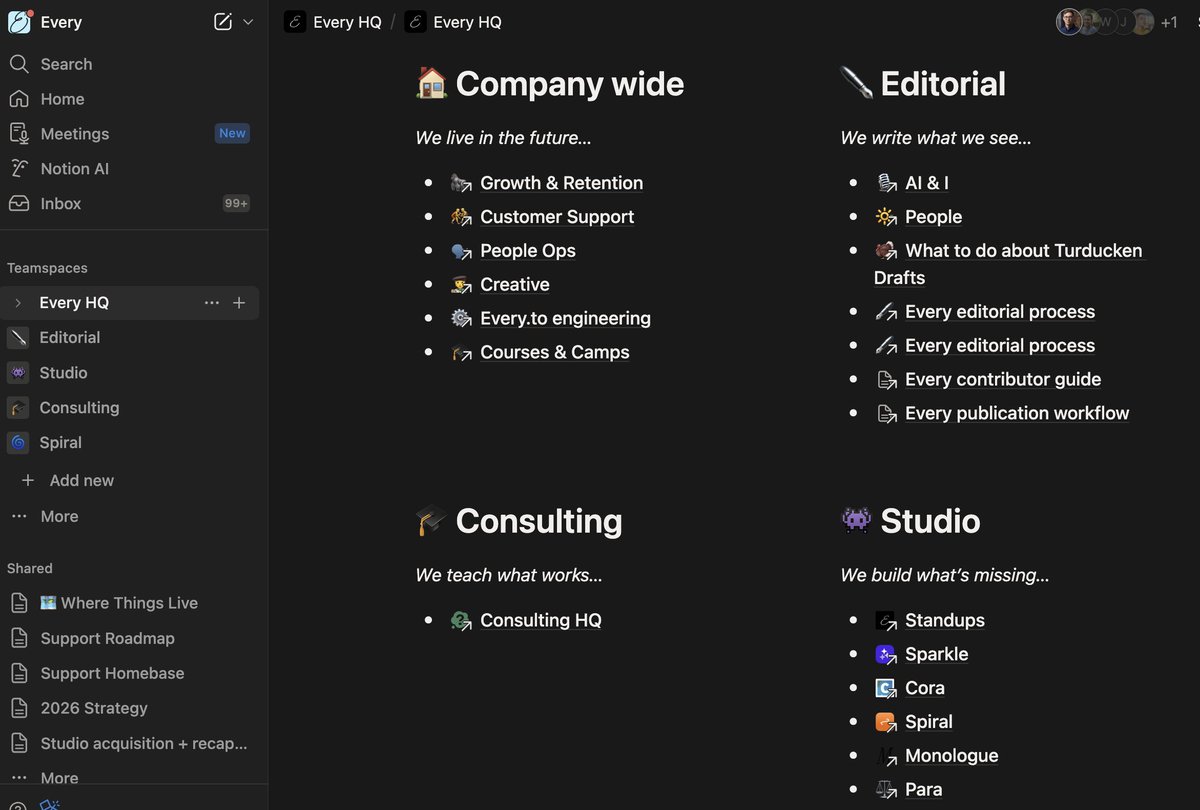1200x810 pixels.
Task: Open Courses & Camps page link
Action: tap(555, 353)
